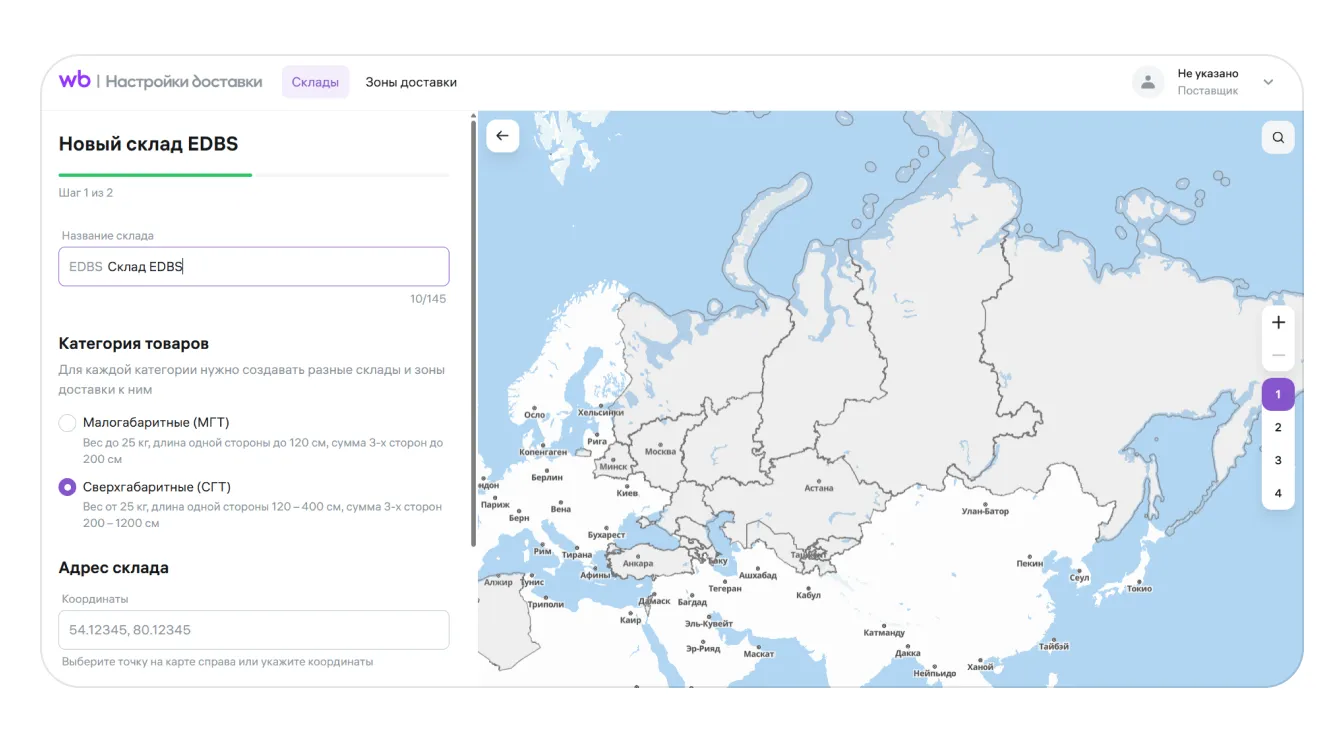Select map layer 1 button

pos(1278,395)
